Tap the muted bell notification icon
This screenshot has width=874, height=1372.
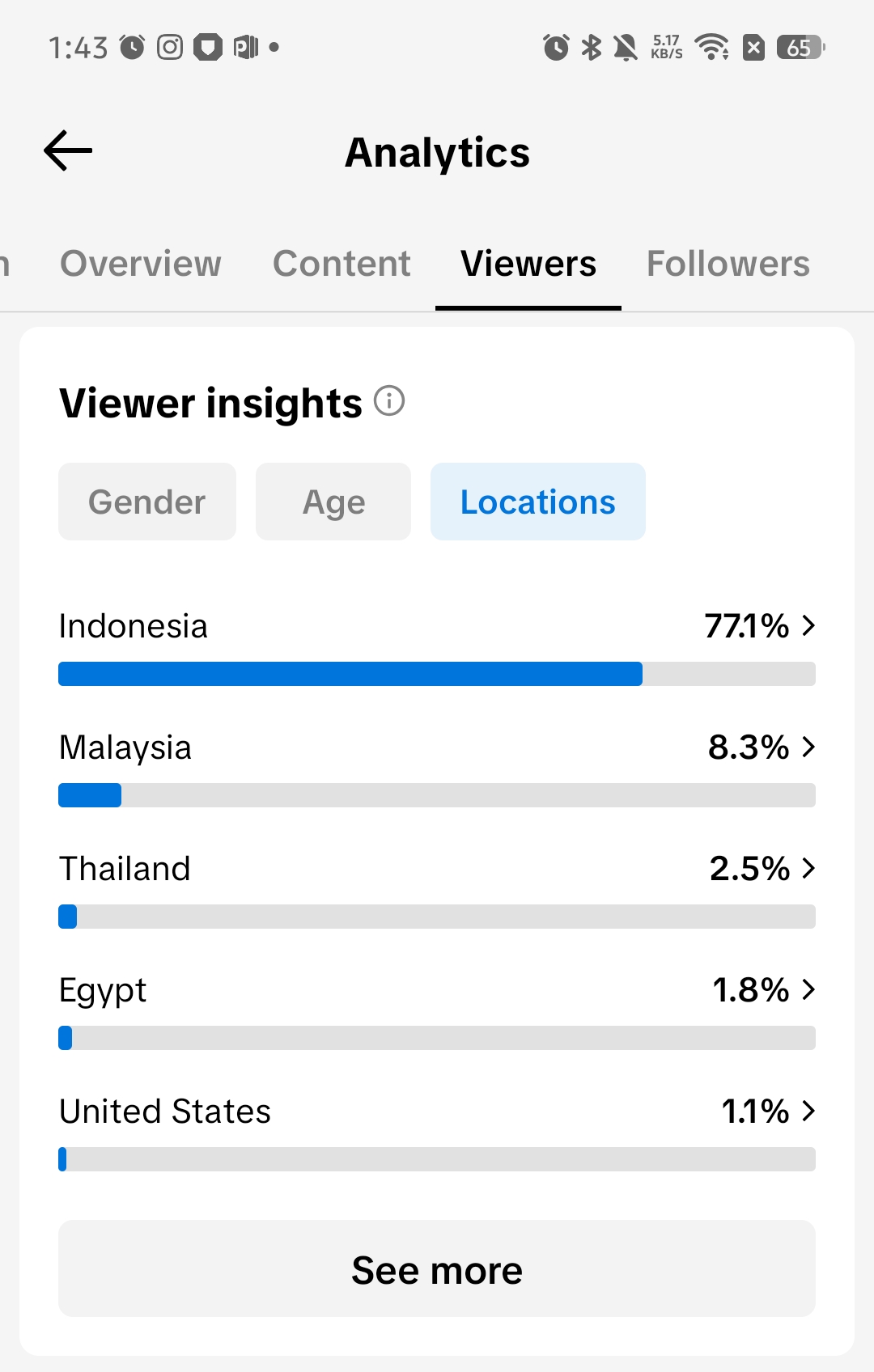(626, 48)
